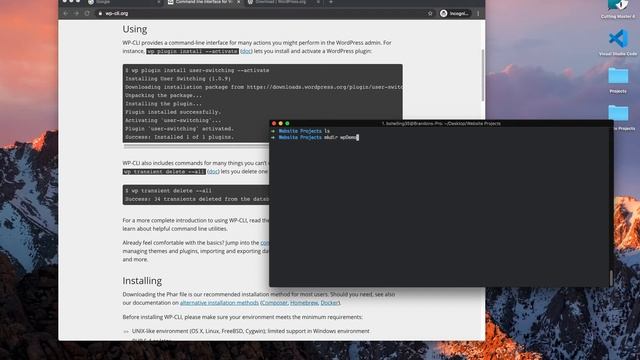Open the alternative installation methods link
Viewport: 640px width, 360px height.
(x=219, y=303)
